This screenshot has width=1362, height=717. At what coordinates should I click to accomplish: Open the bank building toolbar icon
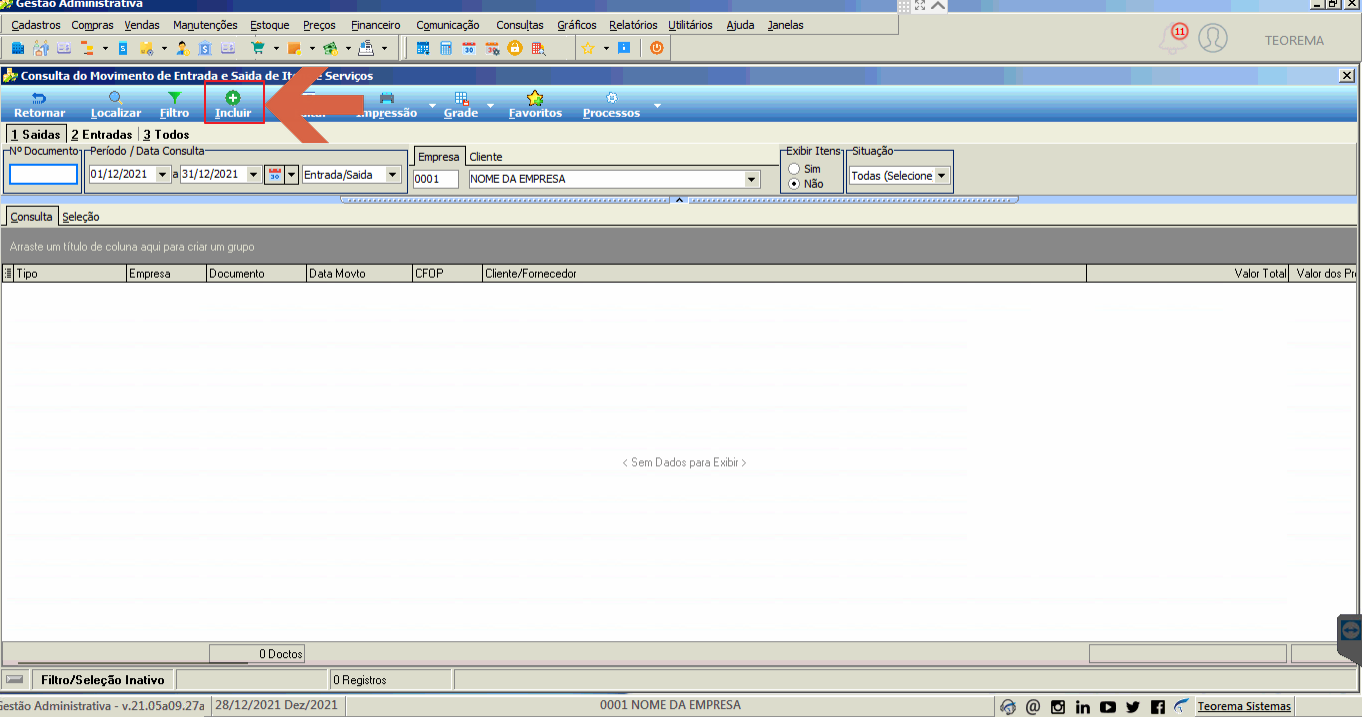click(205, 47)
